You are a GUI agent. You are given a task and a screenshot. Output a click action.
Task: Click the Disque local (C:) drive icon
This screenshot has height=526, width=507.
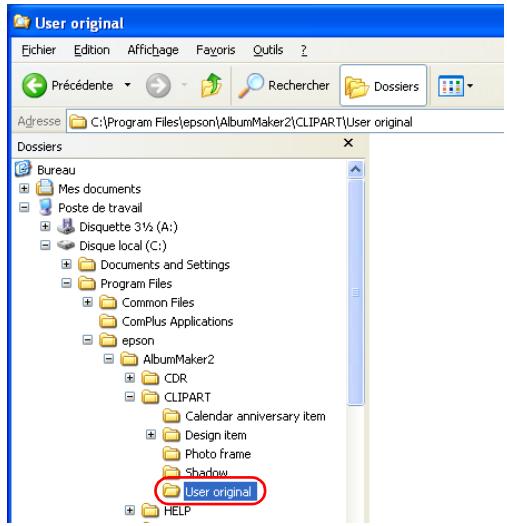pos(66,245)
